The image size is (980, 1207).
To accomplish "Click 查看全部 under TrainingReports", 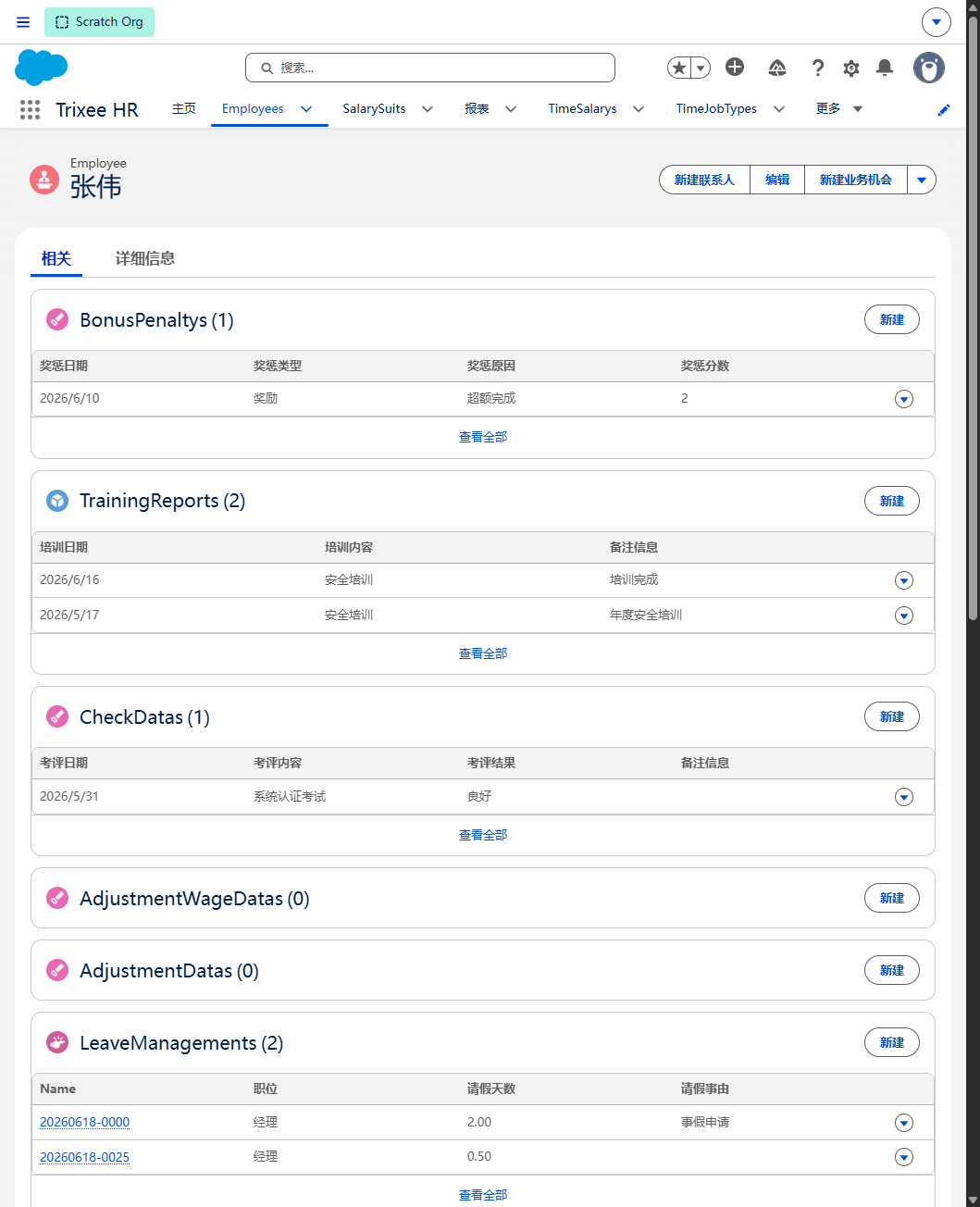I will (x=483, y=653).
